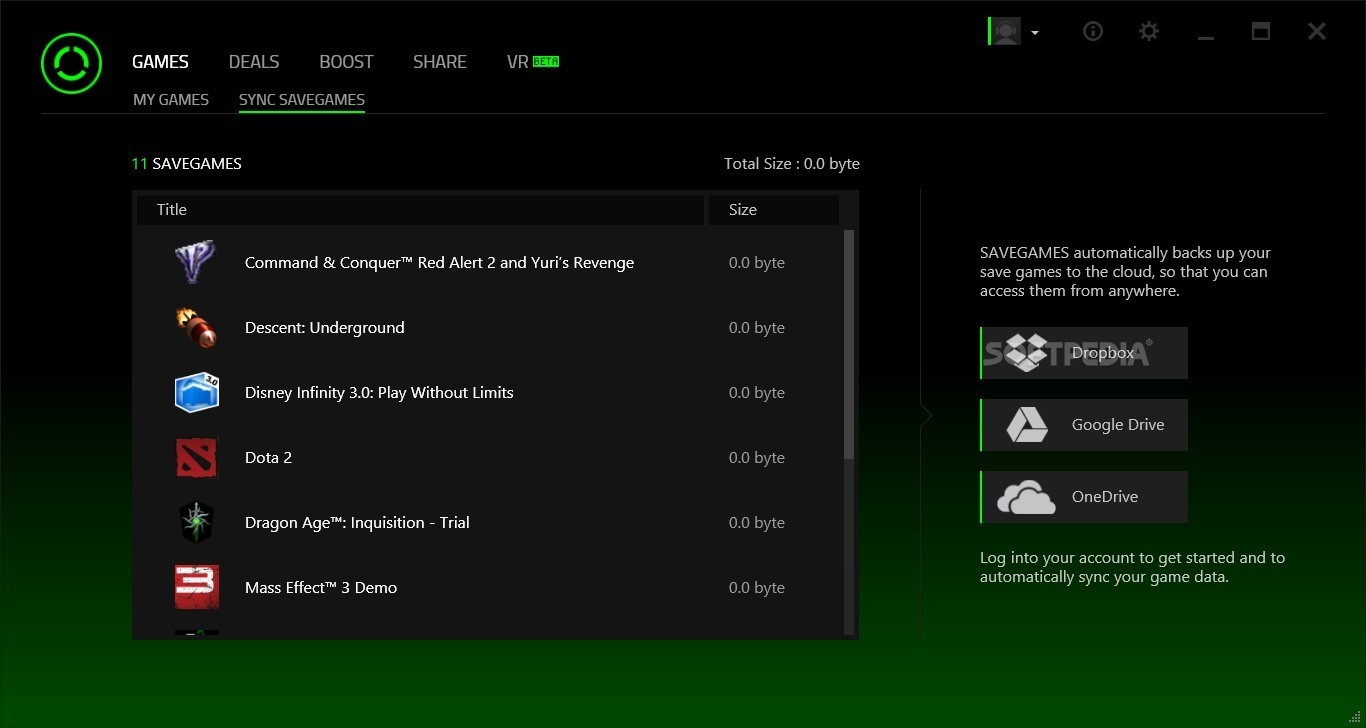Image resolution: width=1366 pixels, height=728 pixels.
Task: Close the Razer Cortex window
Action: point(1317,31)
